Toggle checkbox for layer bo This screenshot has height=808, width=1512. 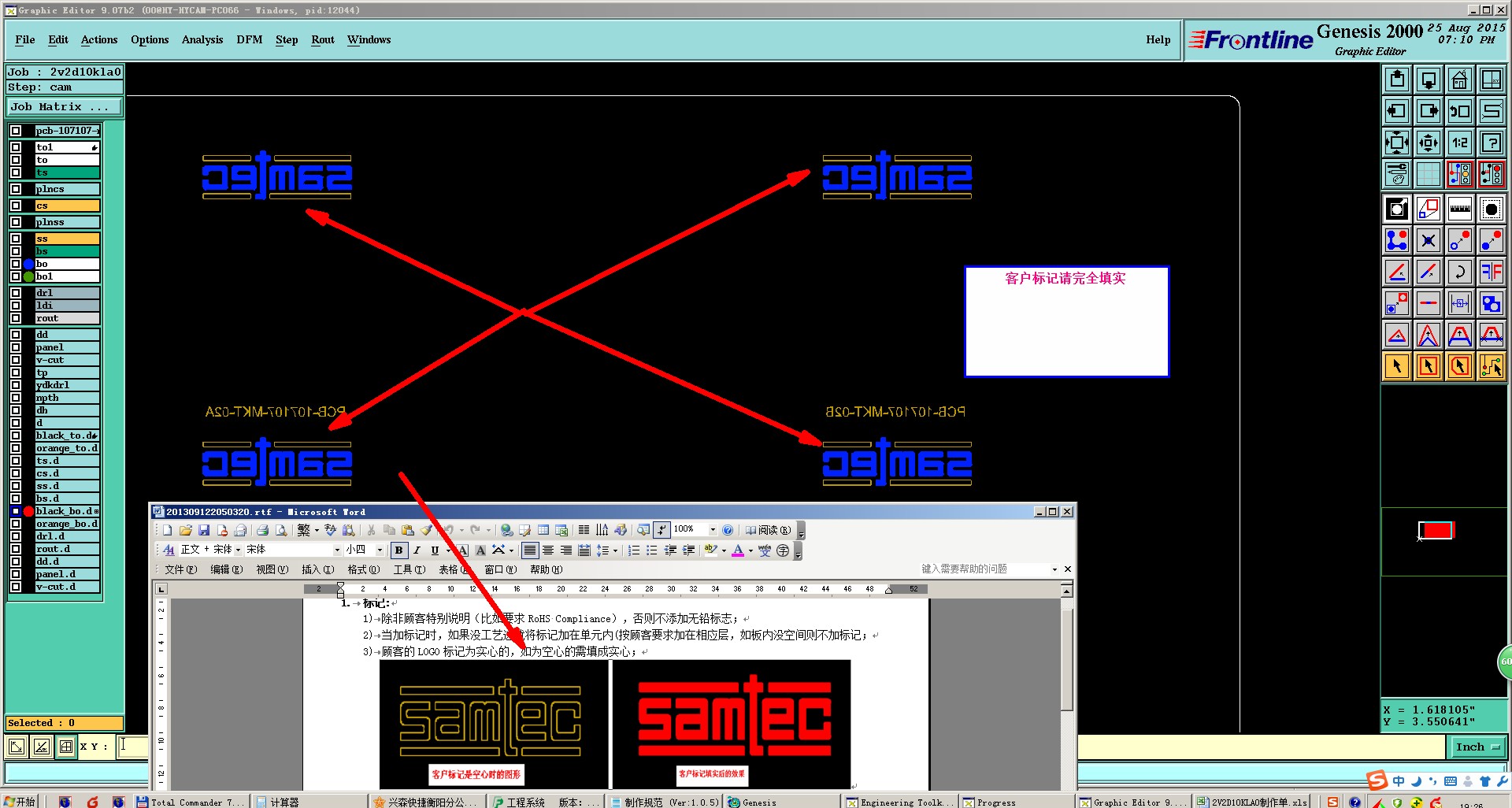pos(16,264)
